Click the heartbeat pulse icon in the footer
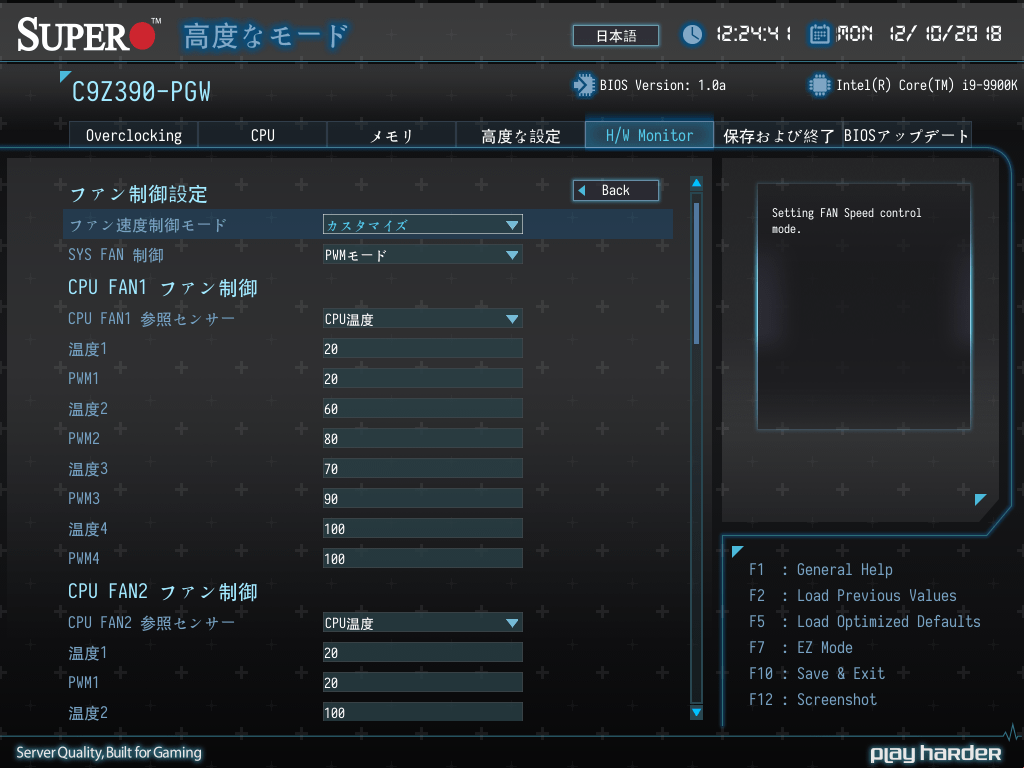Screen dimensions: 1024x768 (1013, 732)
